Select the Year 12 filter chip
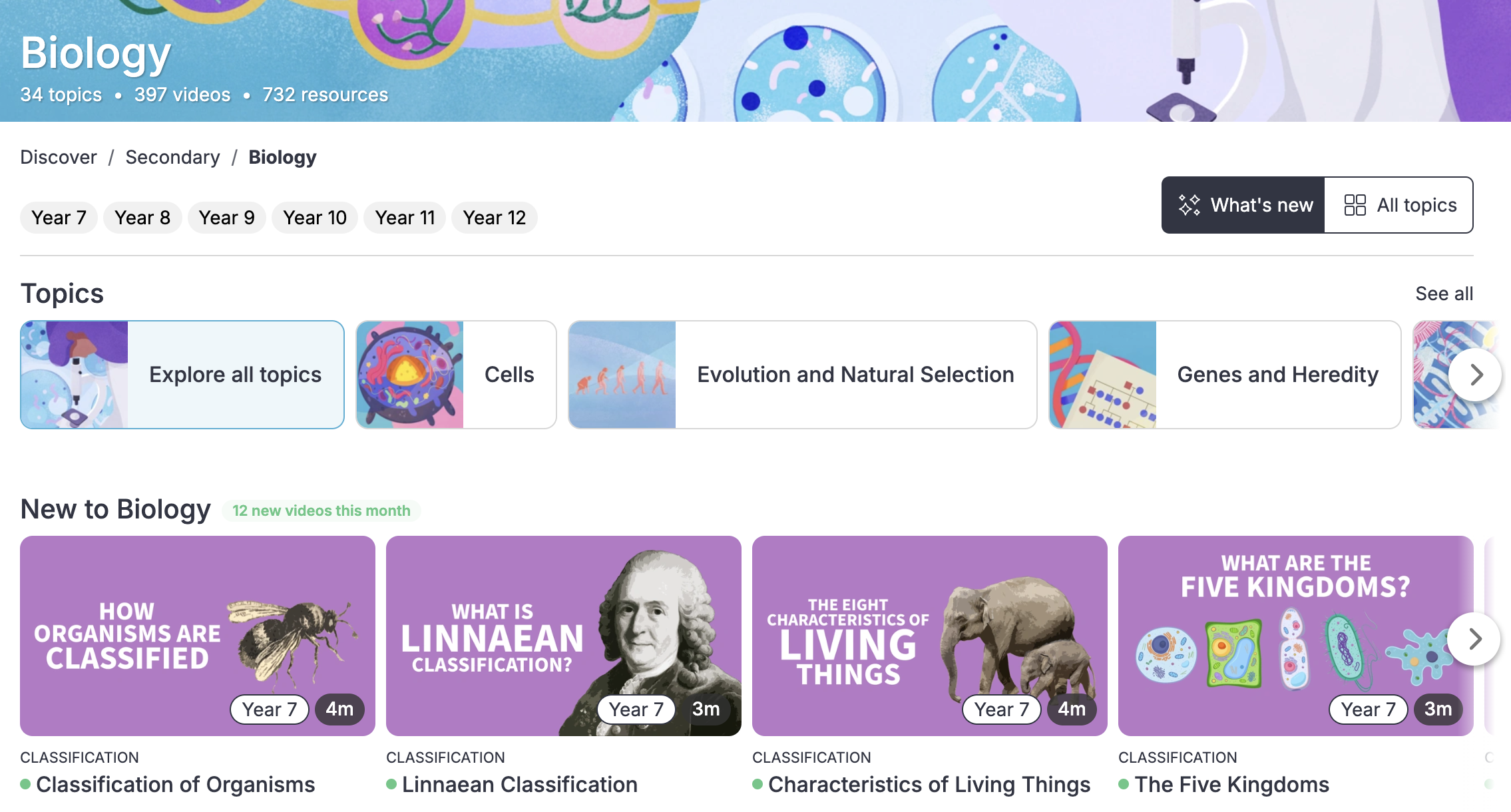The image size is (1511, 812). tap(494, 218)
